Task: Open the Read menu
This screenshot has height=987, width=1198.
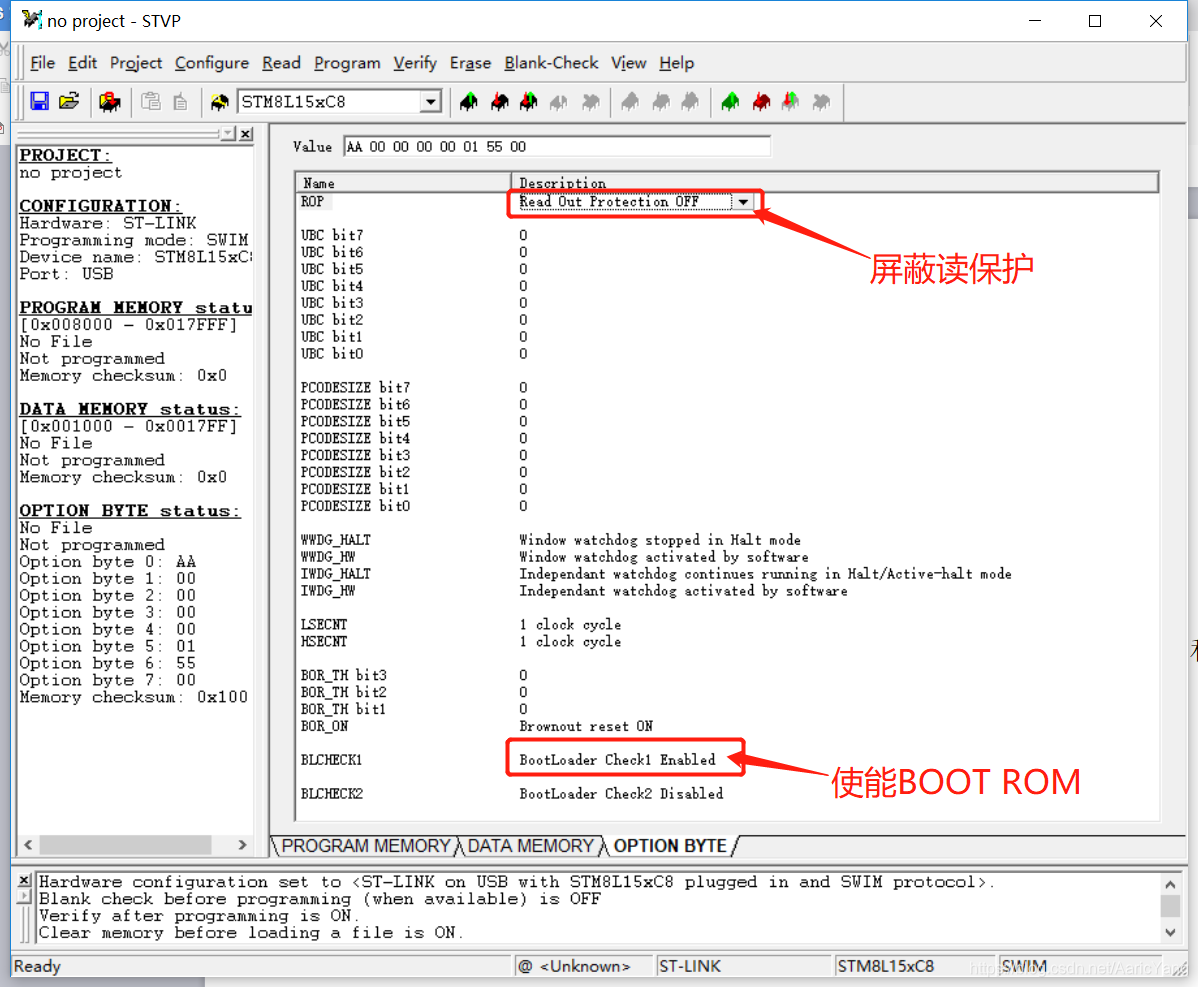Action: point(281,63)
